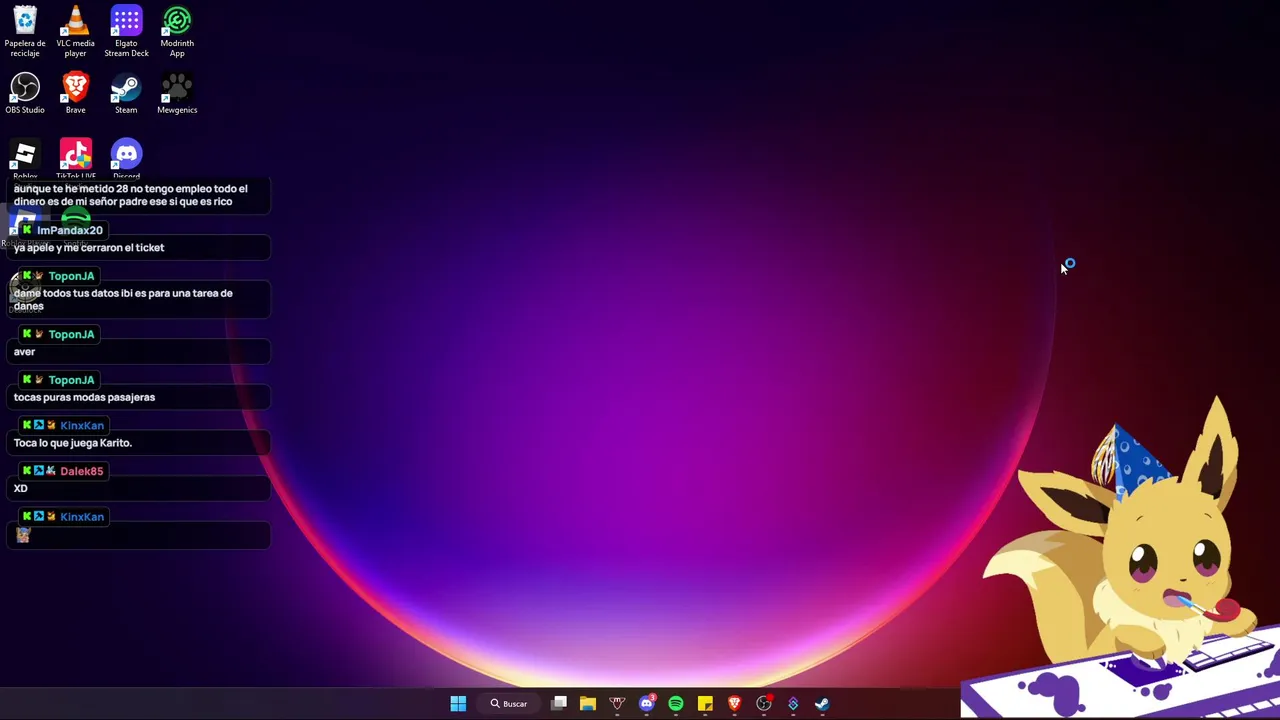The image size is (1280, 720).
Task: Open the Mewgenics paw desktop icon
Action: point(177,94)
